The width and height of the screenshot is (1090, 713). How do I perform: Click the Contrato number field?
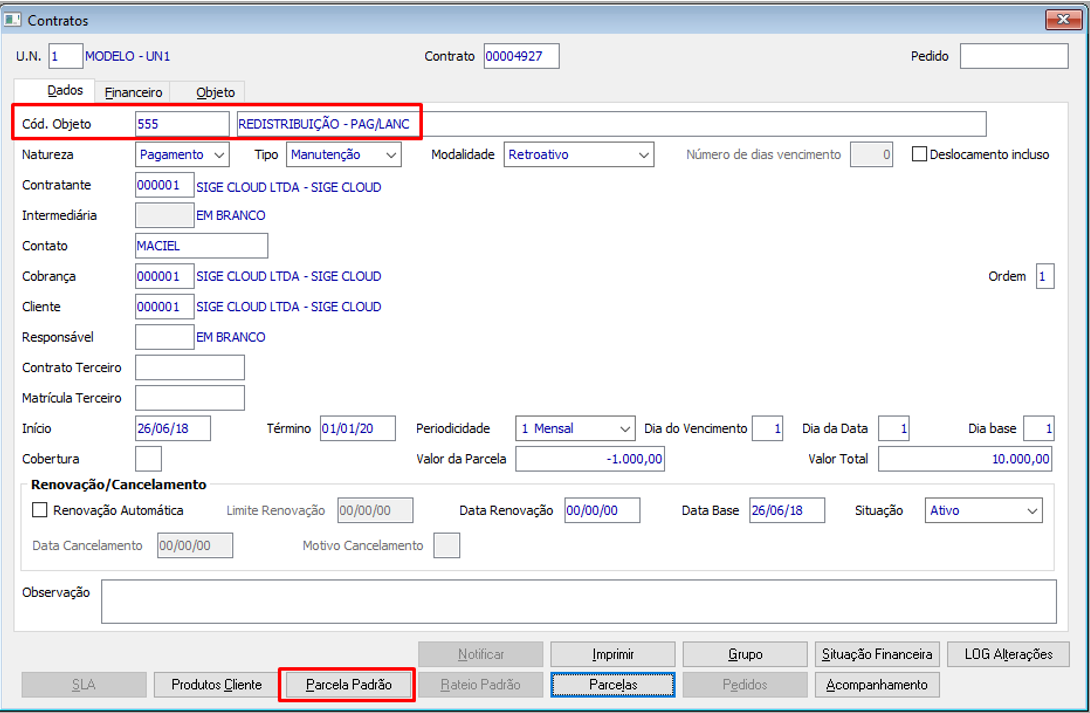click(521, 56)
